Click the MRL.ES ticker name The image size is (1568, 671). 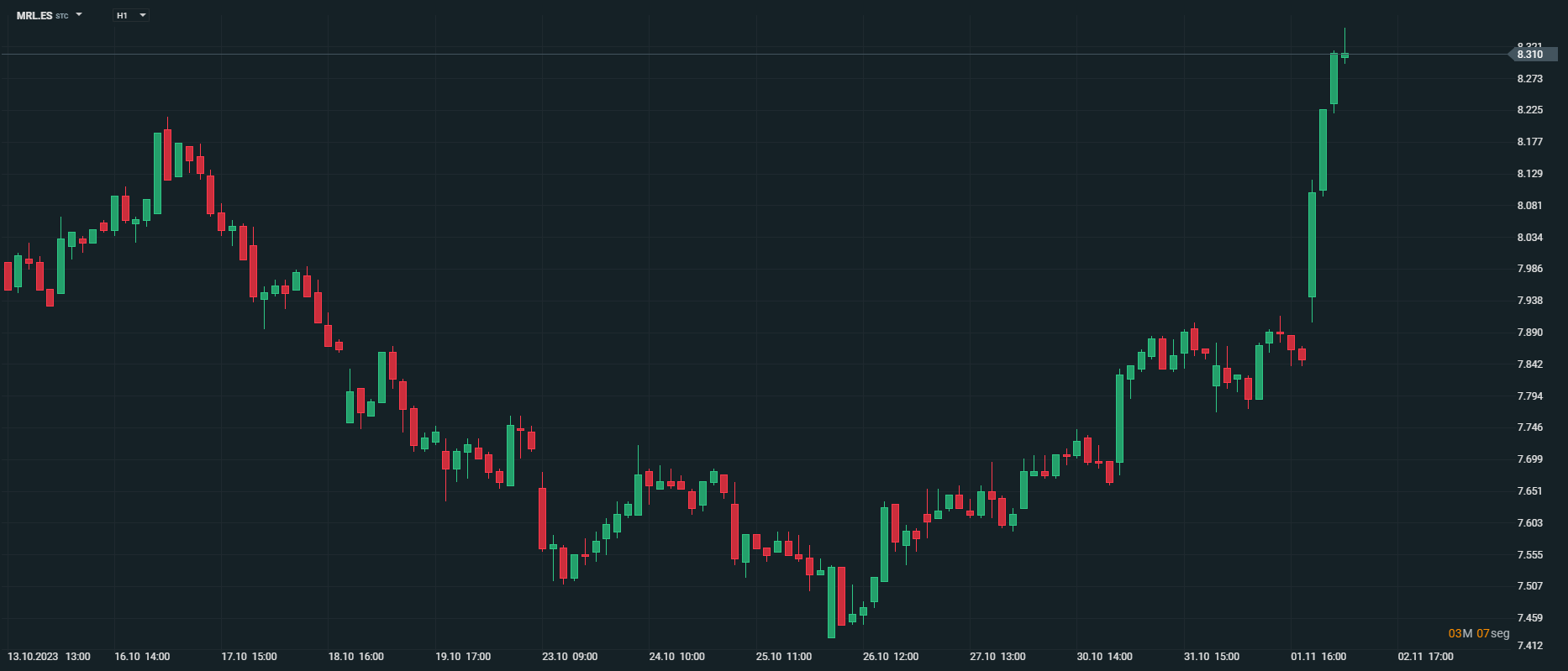[x=34, y=16]
